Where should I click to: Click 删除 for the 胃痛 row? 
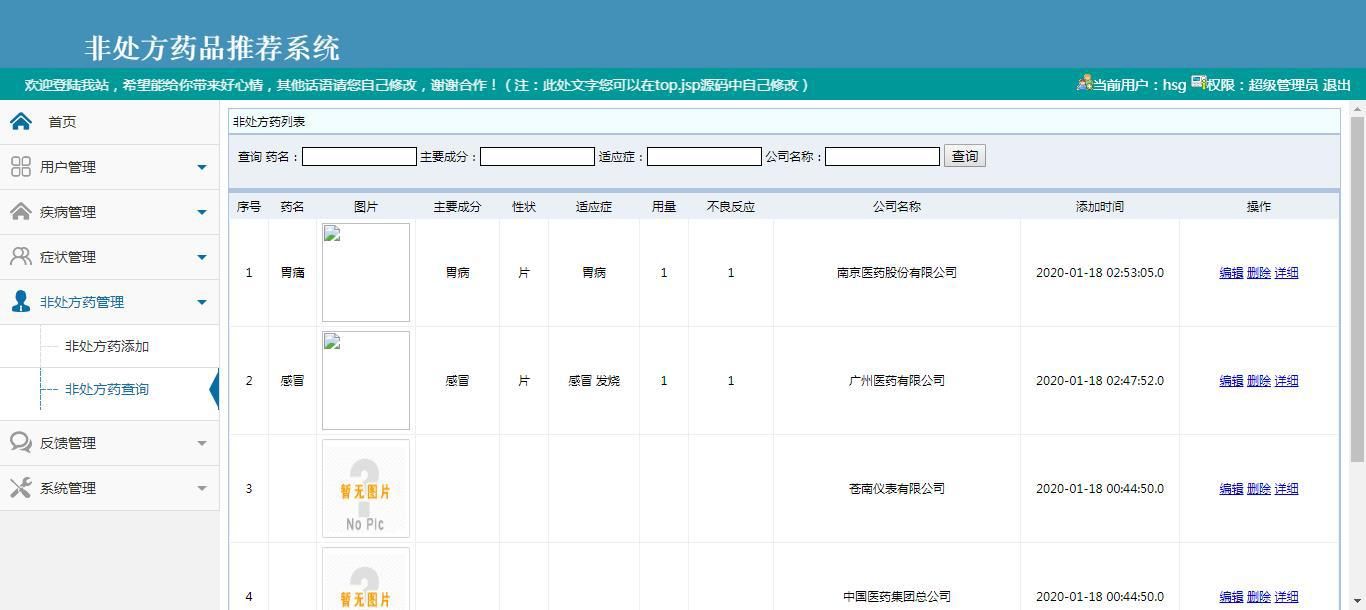1259,273
